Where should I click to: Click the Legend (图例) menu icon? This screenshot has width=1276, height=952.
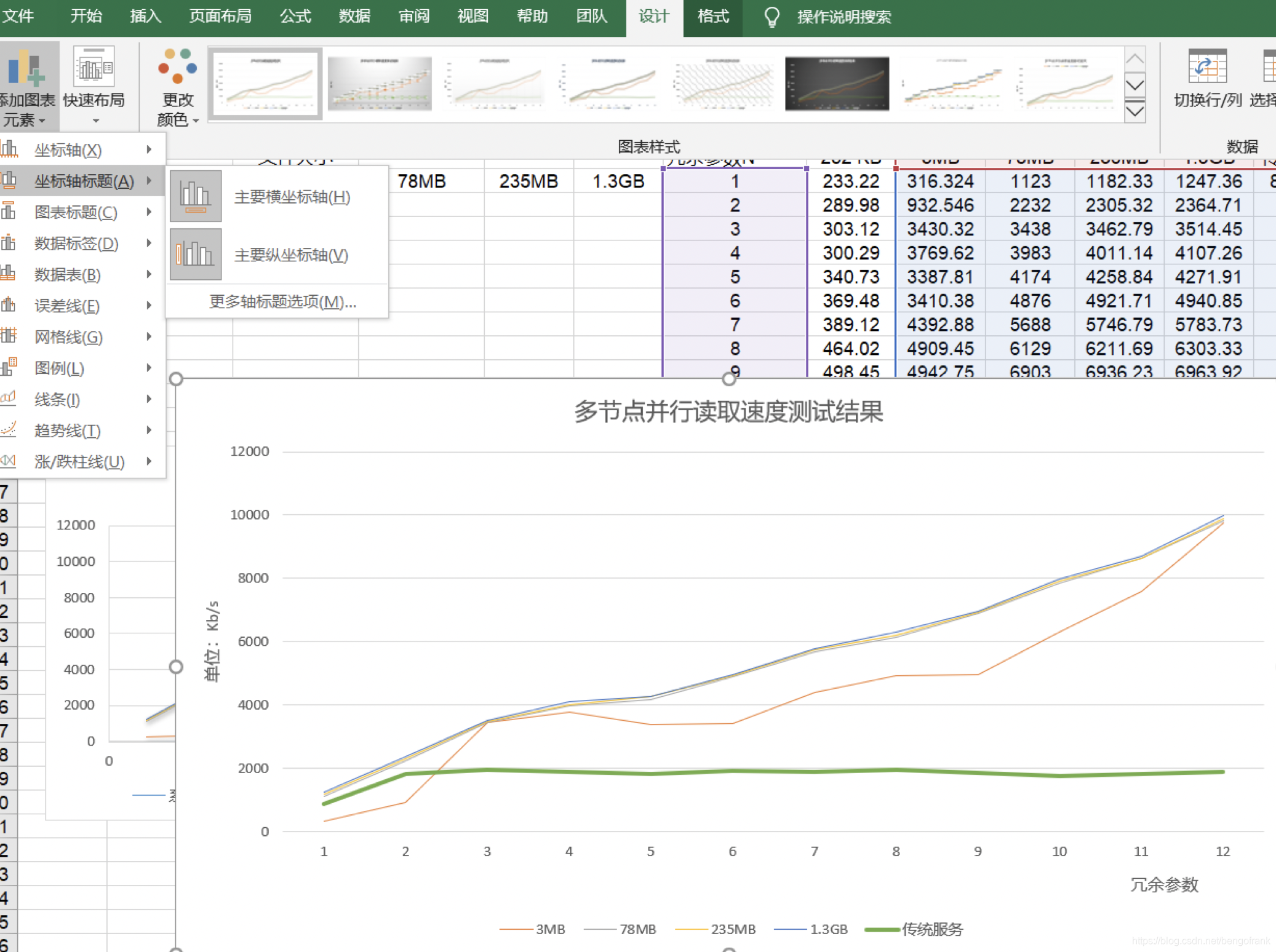[9, 368]
